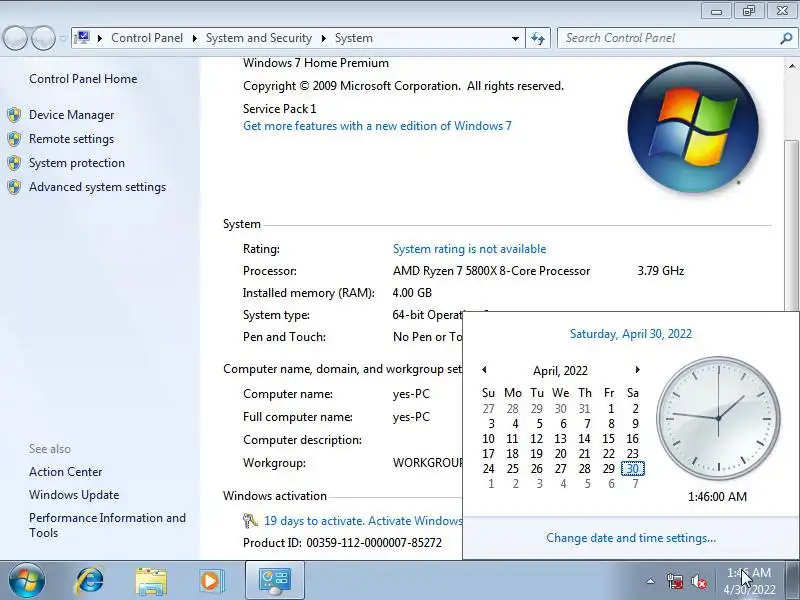800x600 pixels.
Task: Expand arrow after Control Panel breadcrumb
Action: pos(194,38)
